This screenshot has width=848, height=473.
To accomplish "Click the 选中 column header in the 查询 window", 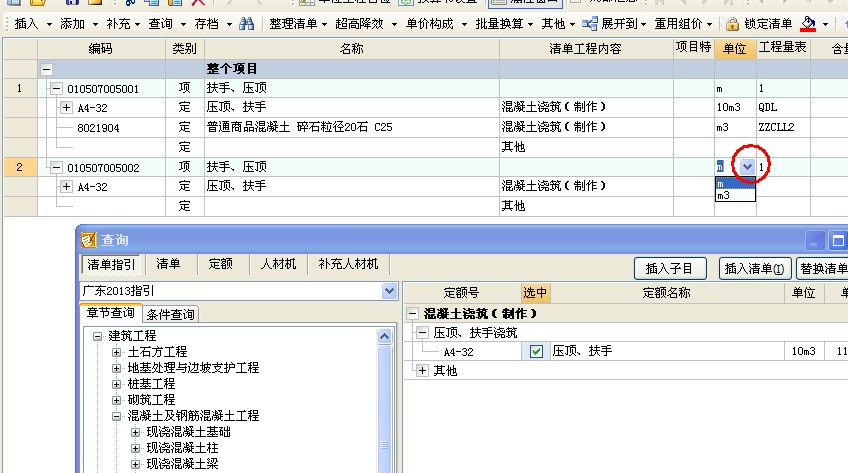I will [535, 293].
